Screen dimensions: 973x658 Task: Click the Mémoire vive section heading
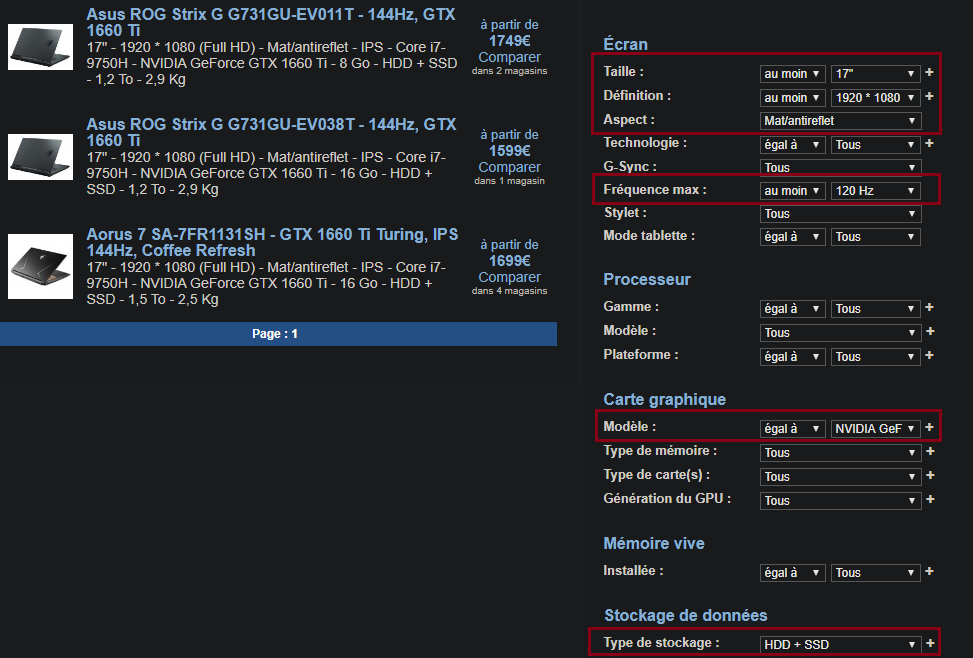pos(654,543)
